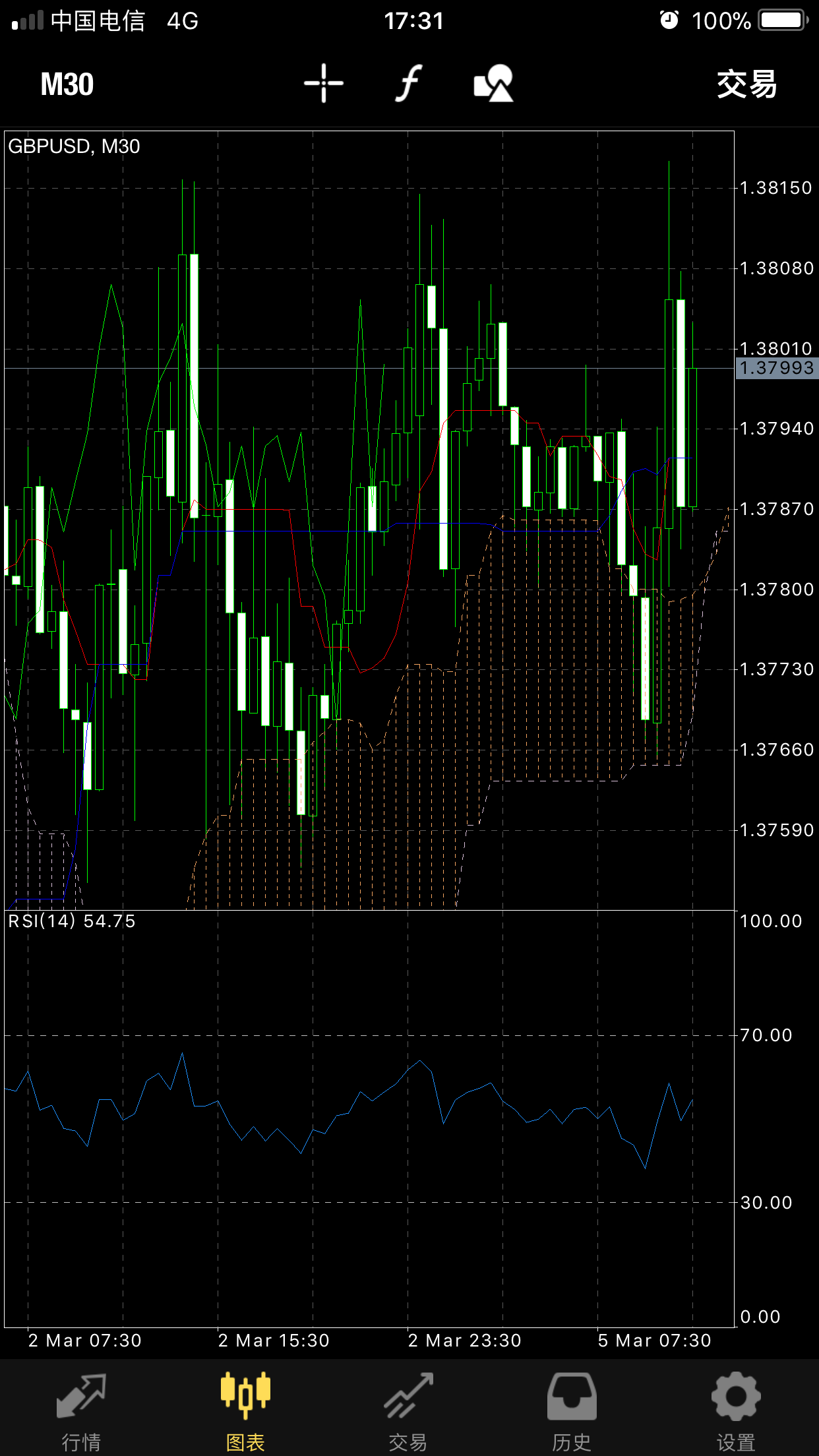Tap the 2 Mar 07:30 time label
The height and width of the screenshot is (1456, 819).
pos(85,1341)
